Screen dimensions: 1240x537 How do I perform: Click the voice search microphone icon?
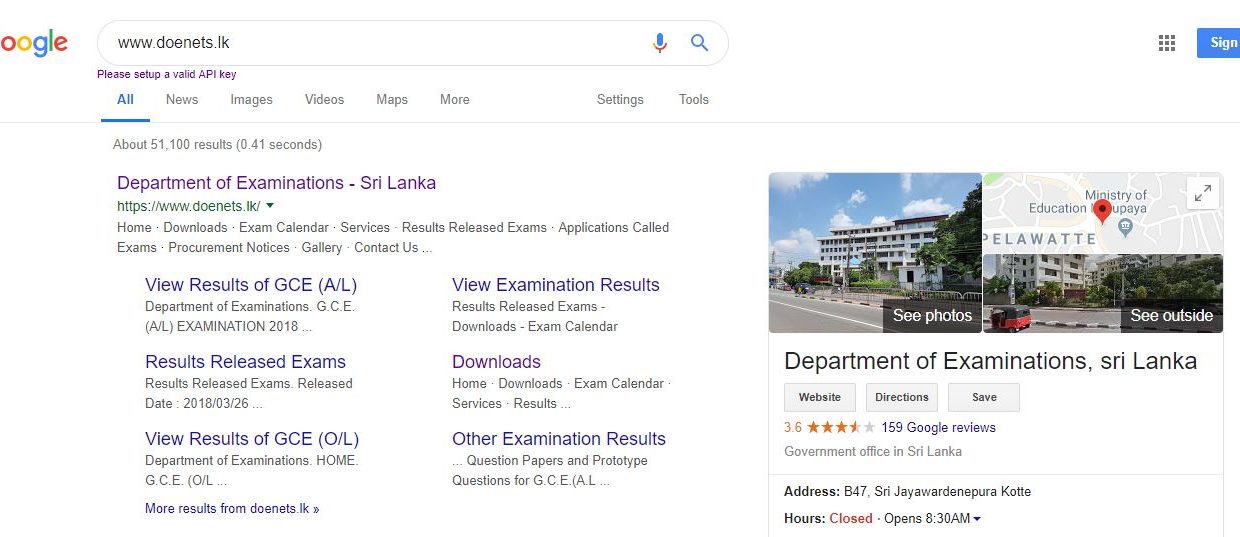click(x=659, y=43)
